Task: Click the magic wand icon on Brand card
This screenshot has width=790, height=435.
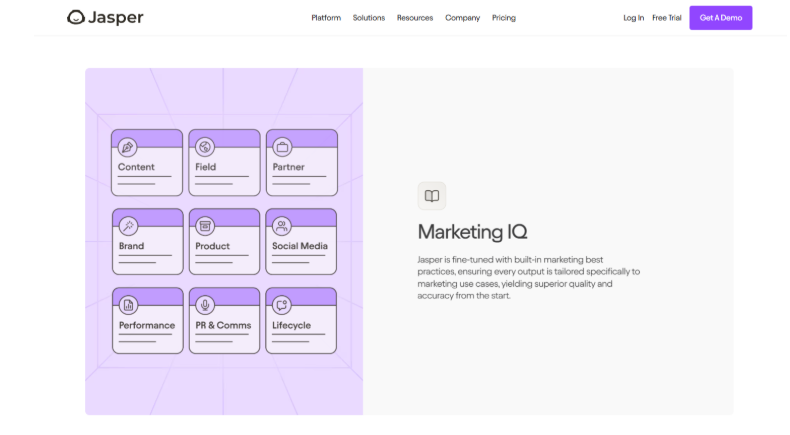Action: pos(128,226)
